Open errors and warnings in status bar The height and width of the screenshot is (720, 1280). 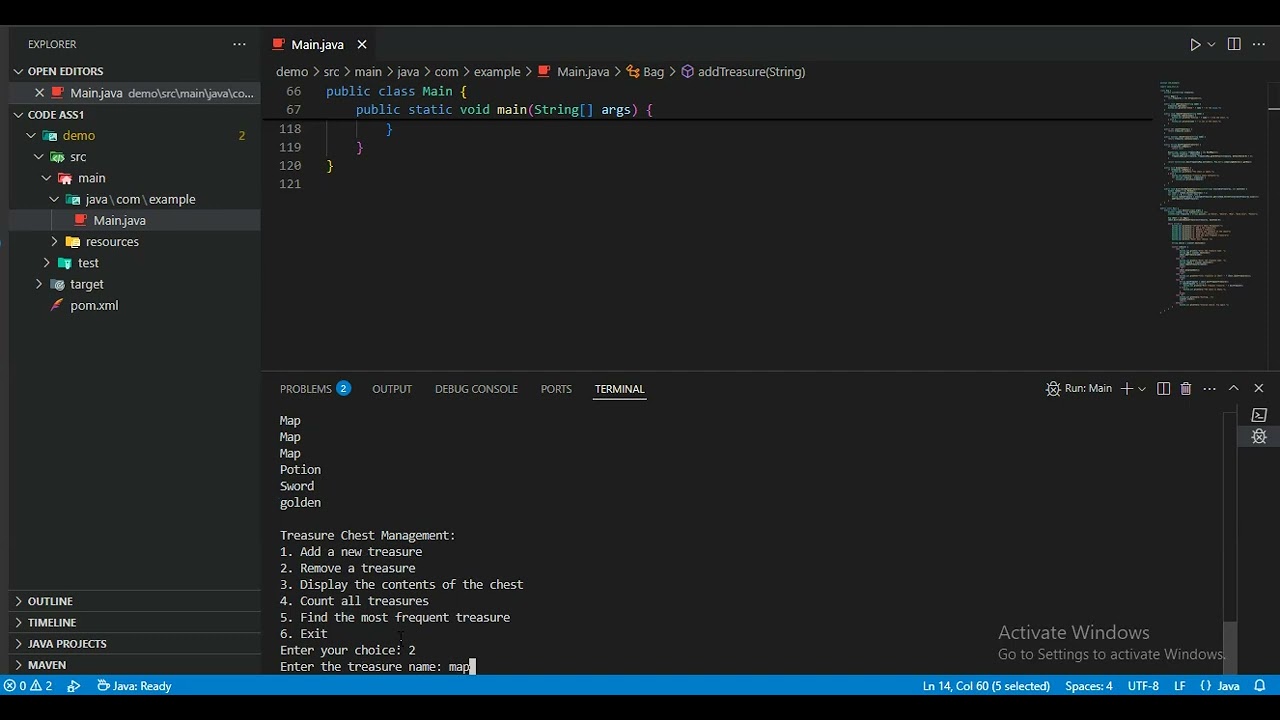click(x=28, y=686)
